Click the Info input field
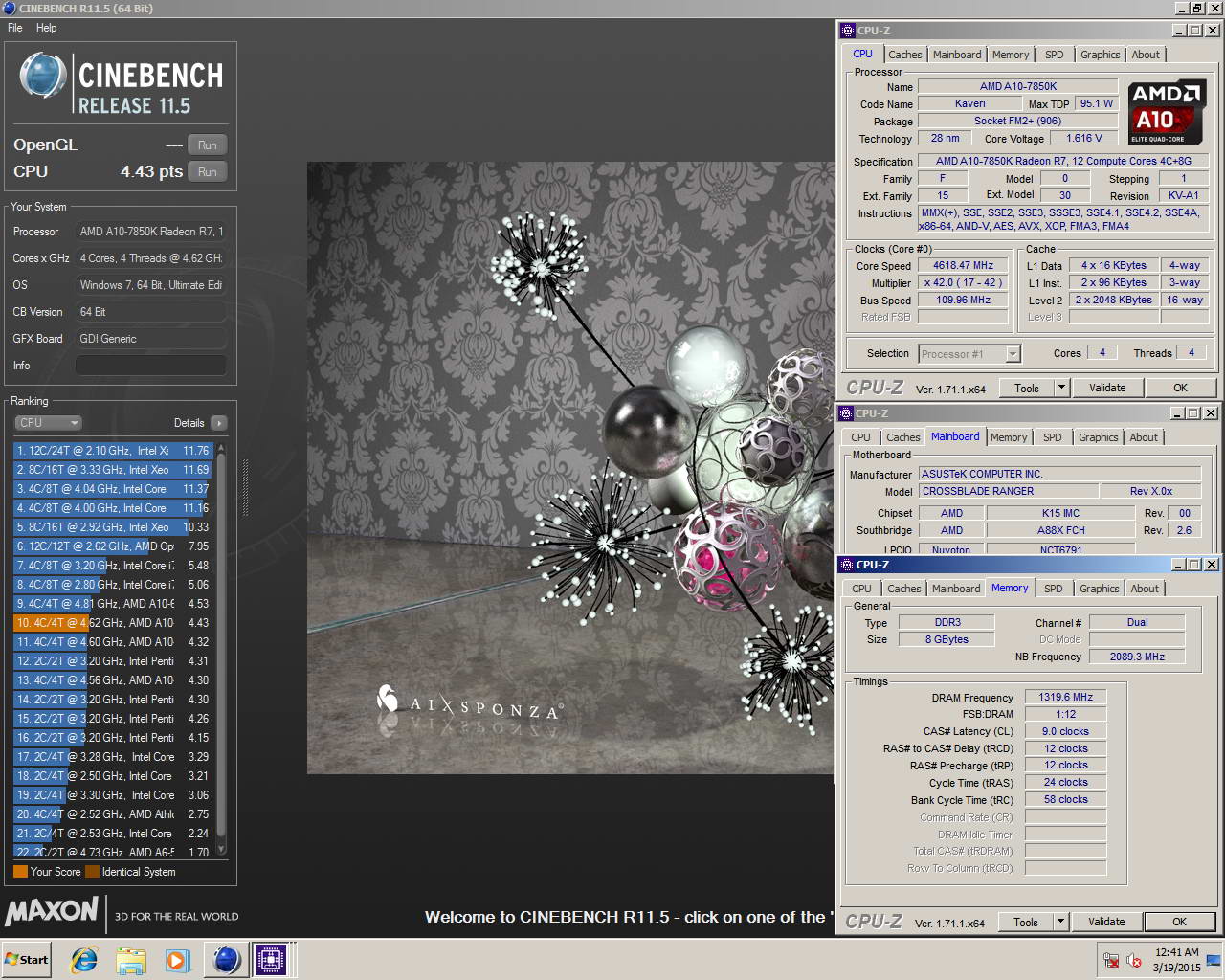The height and width of the screenshot is (980, 1225). point(151,366)
